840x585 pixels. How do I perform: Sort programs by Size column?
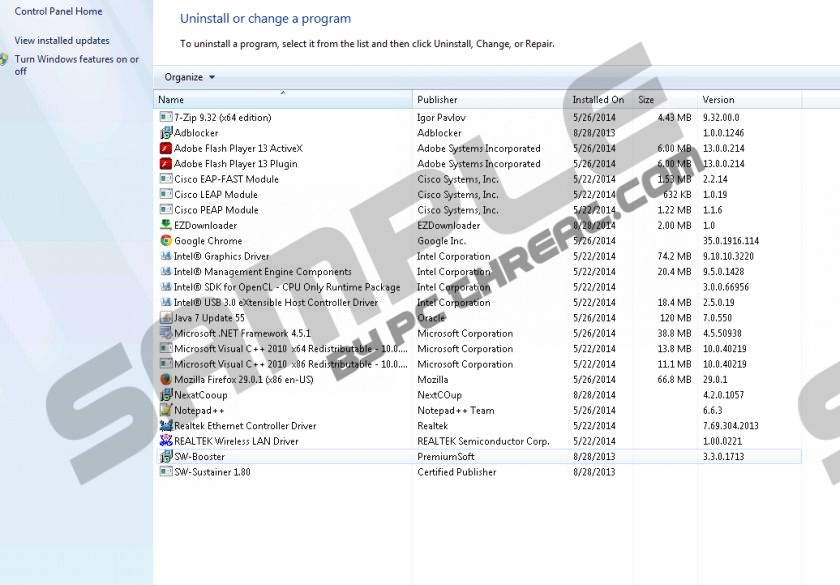[665, 100]
